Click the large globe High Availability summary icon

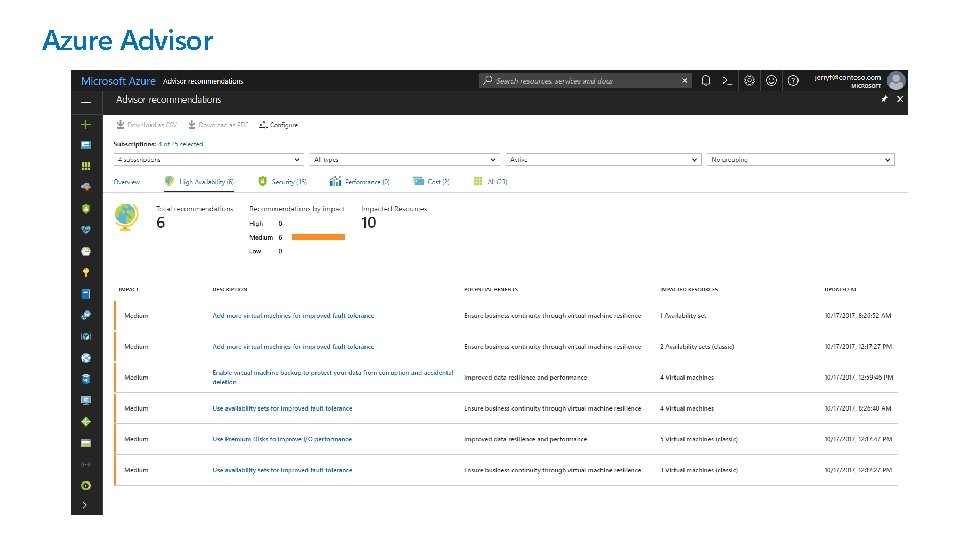(x=126, y=217)
